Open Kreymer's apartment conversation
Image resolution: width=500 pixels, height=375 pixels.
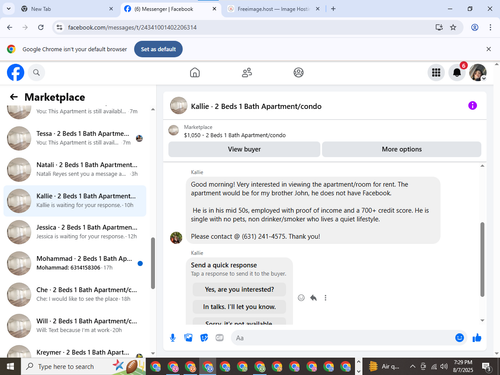(75, 351)
